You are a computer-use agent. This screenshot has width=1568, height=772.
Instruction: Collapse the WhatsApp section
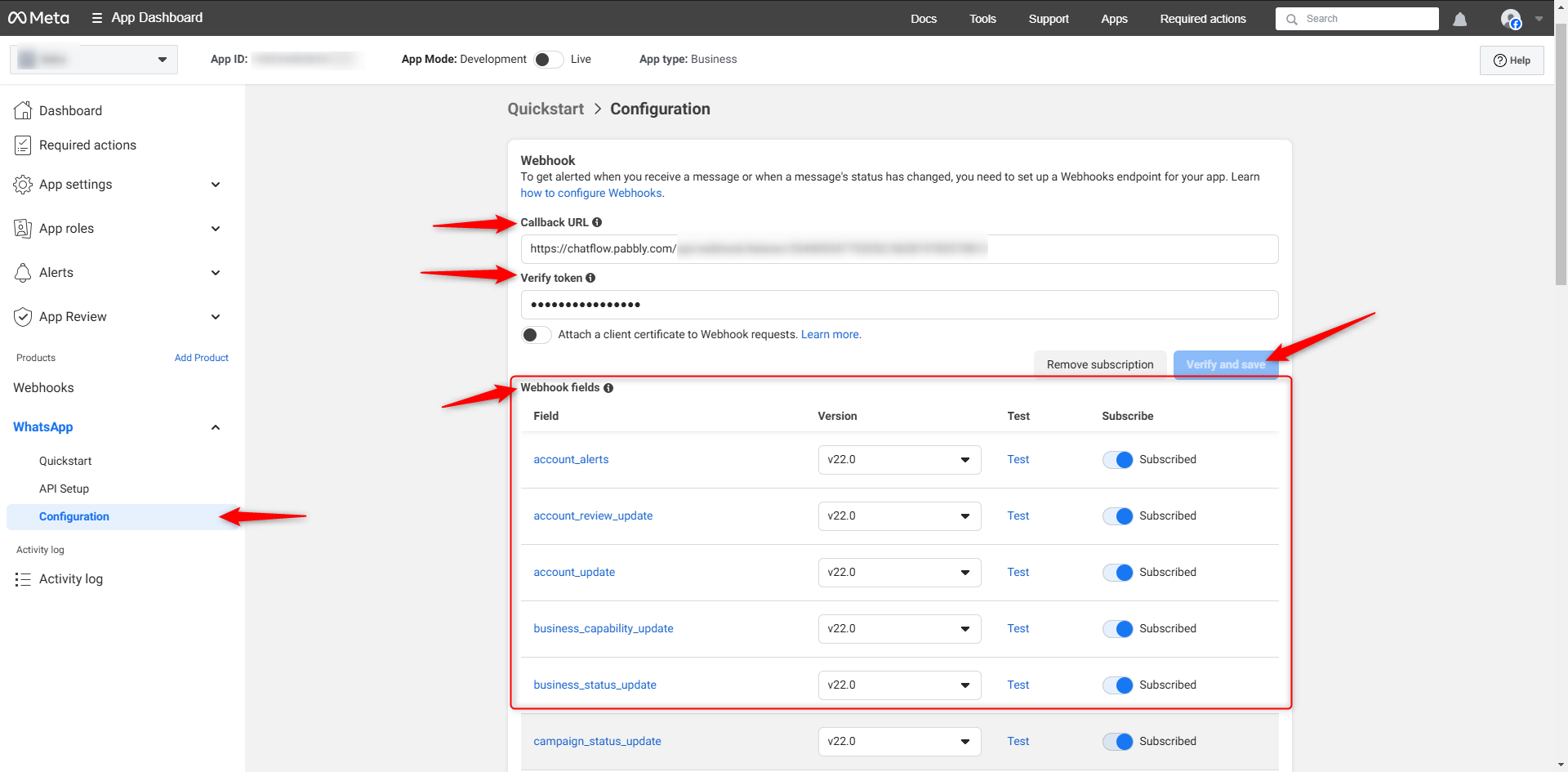(x=216, y=427)
